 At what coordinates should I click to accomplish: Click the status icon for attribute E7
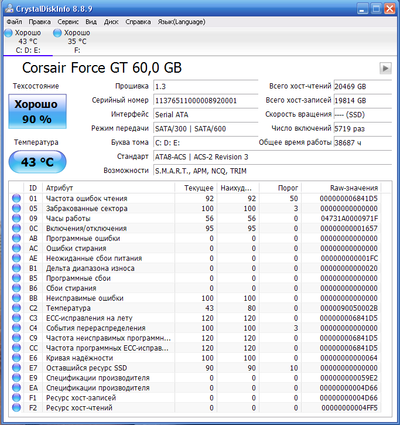coord(16,368)
